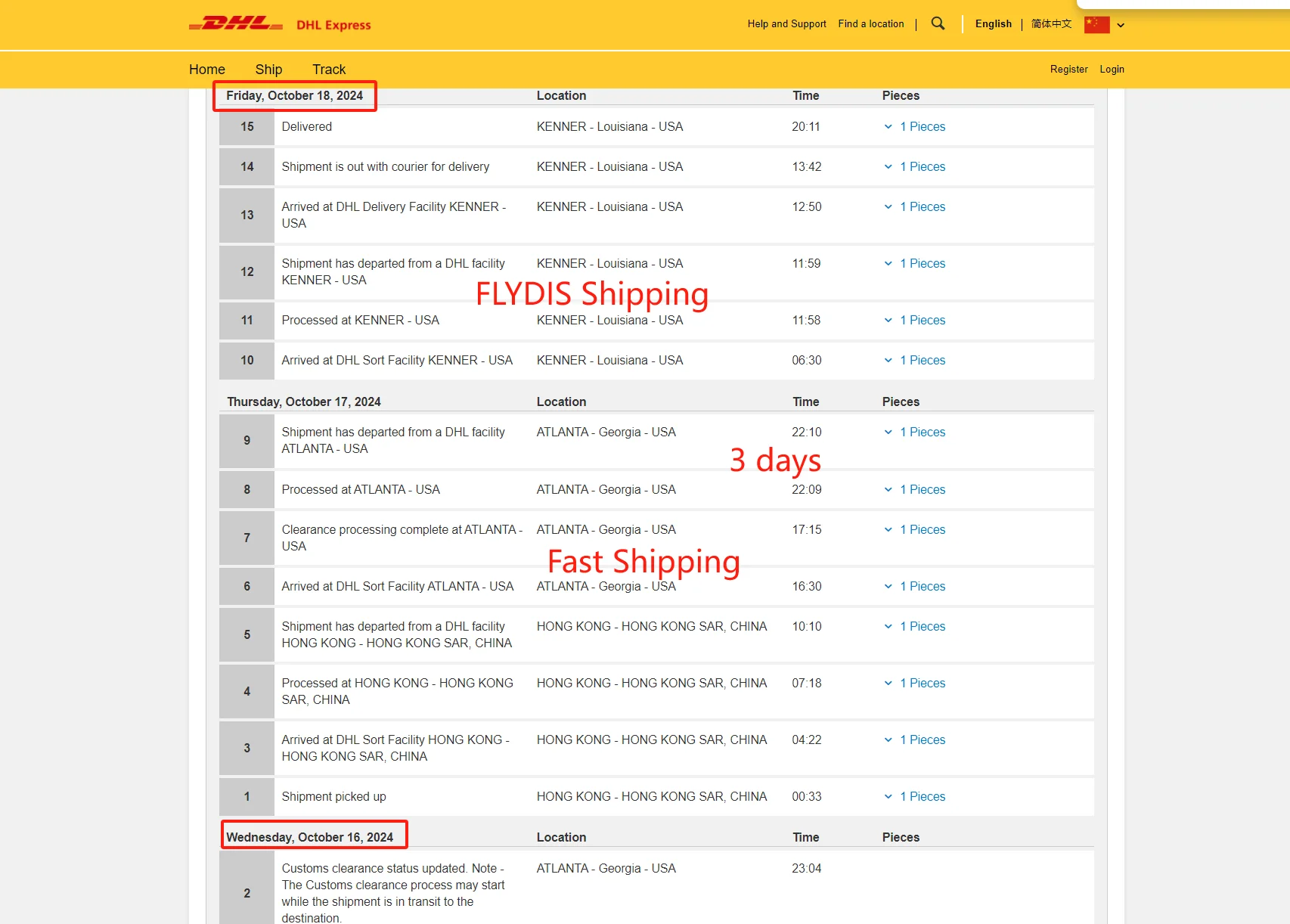Click the Register link
The width and height of the screenshot is (1290, 924).
(x=1068, y=70)
